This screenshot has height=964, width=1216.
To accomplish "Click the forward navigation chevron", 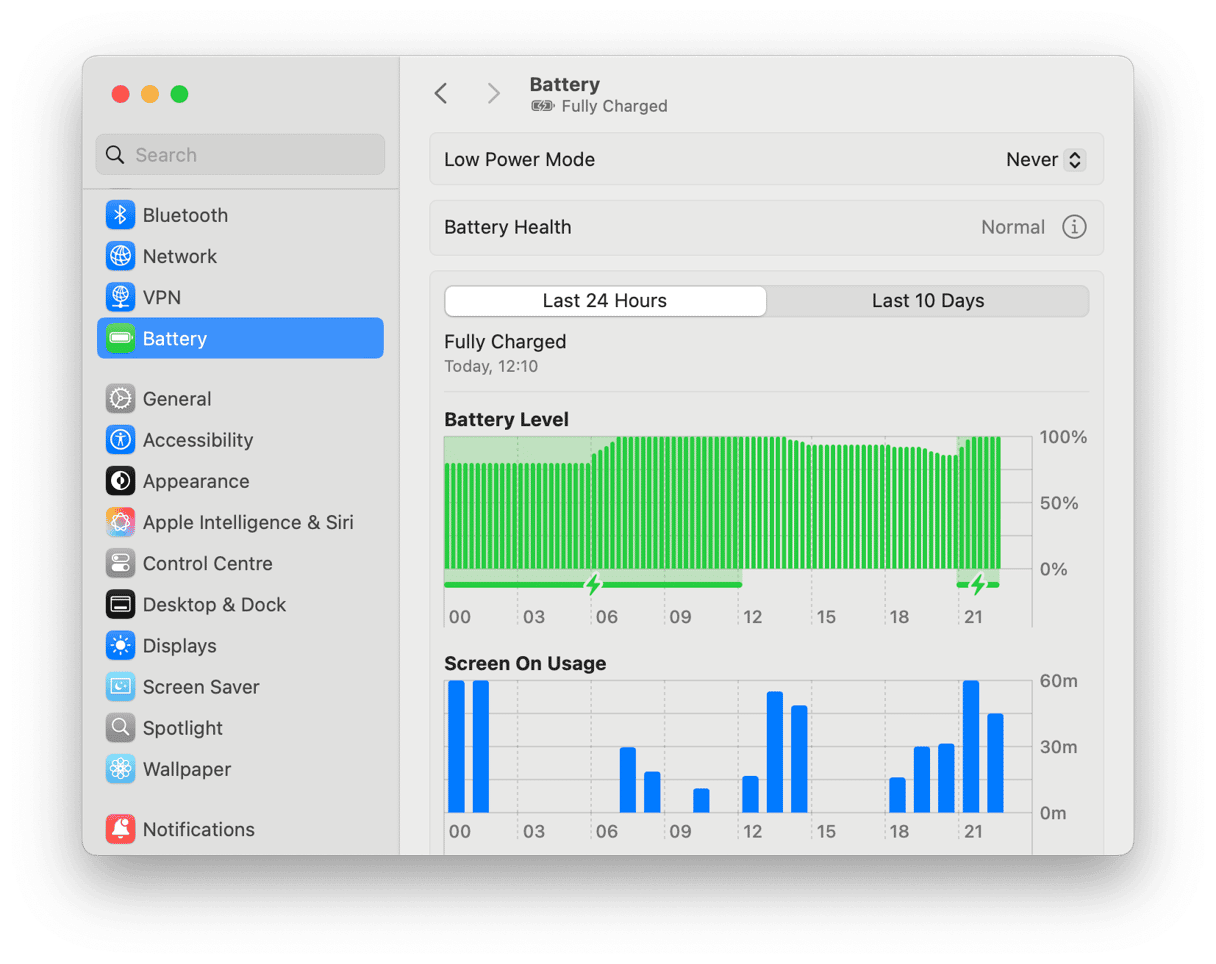I will [x=493, y=94].
